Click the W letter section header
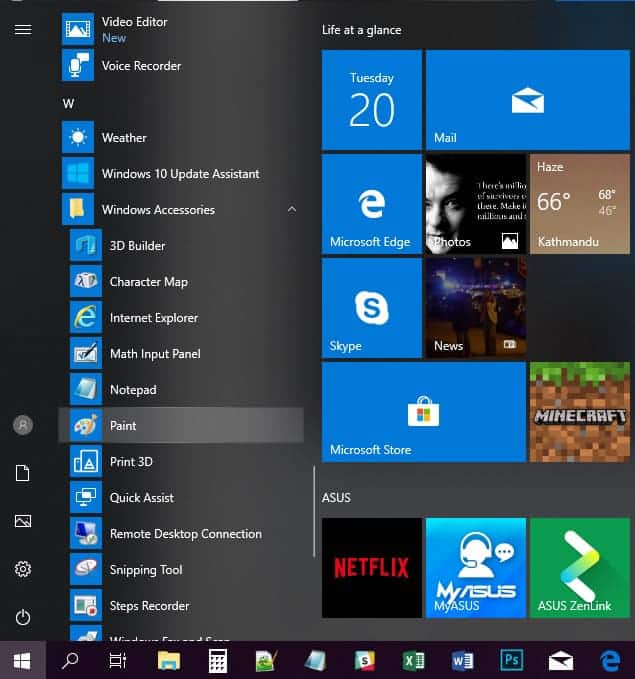 68,103
